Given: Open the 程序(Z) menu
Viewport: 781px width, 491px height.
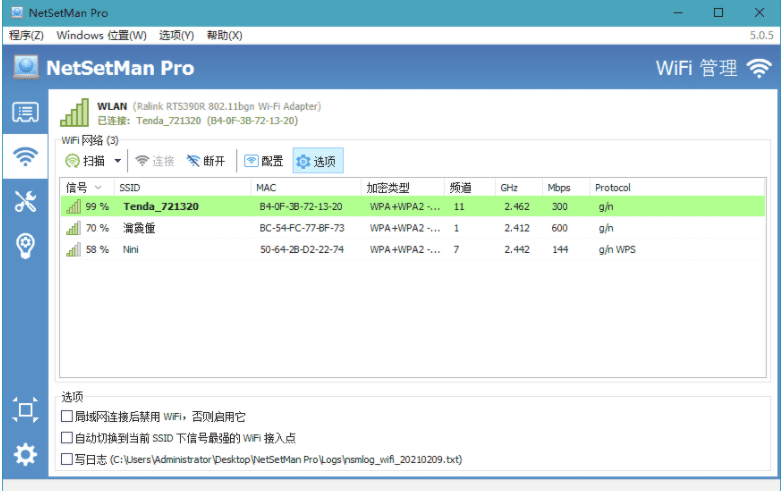Looking at the screenshot, I should [26, 35].
